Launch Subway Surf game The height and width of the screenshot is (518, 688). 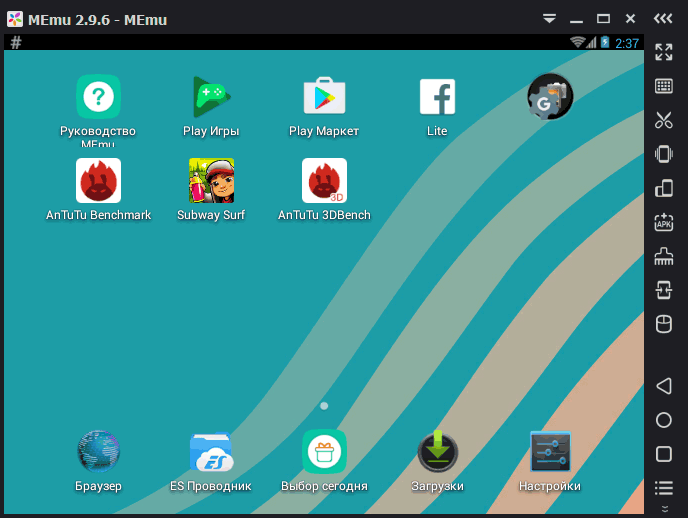pos(211,181)
